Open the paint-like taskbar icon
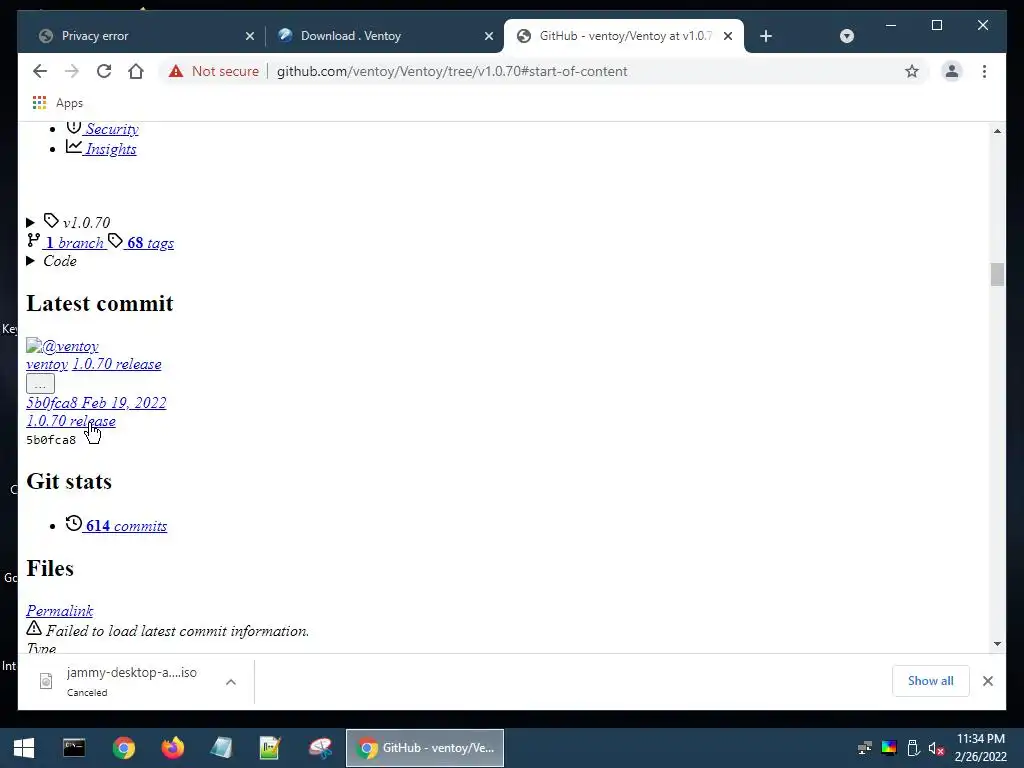1024x768 pixels. pos(320,748)
